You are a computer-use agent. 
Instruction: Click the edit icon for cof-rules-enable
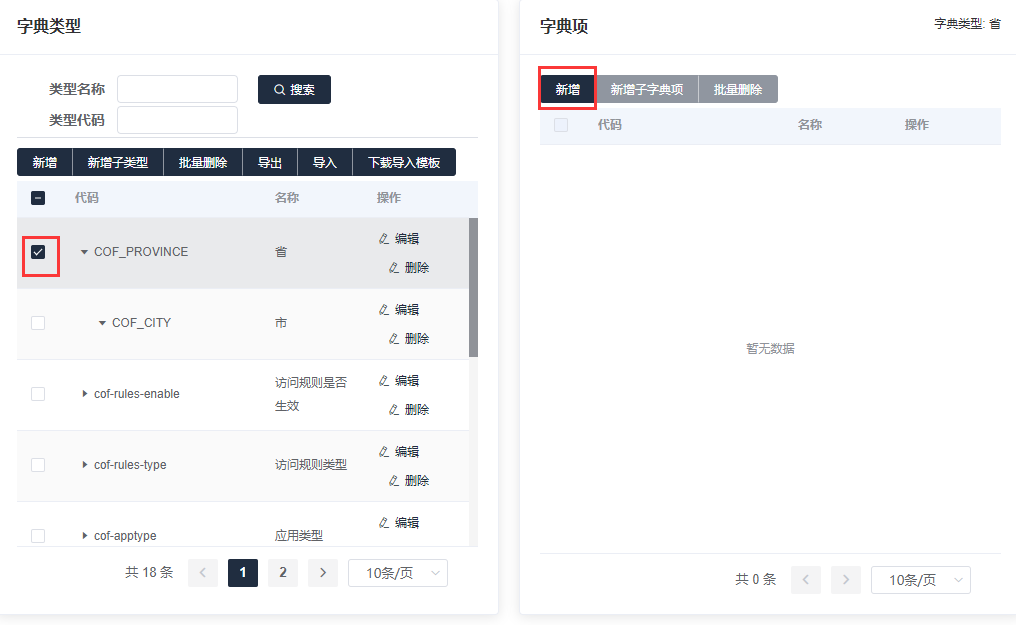point(384,381)
